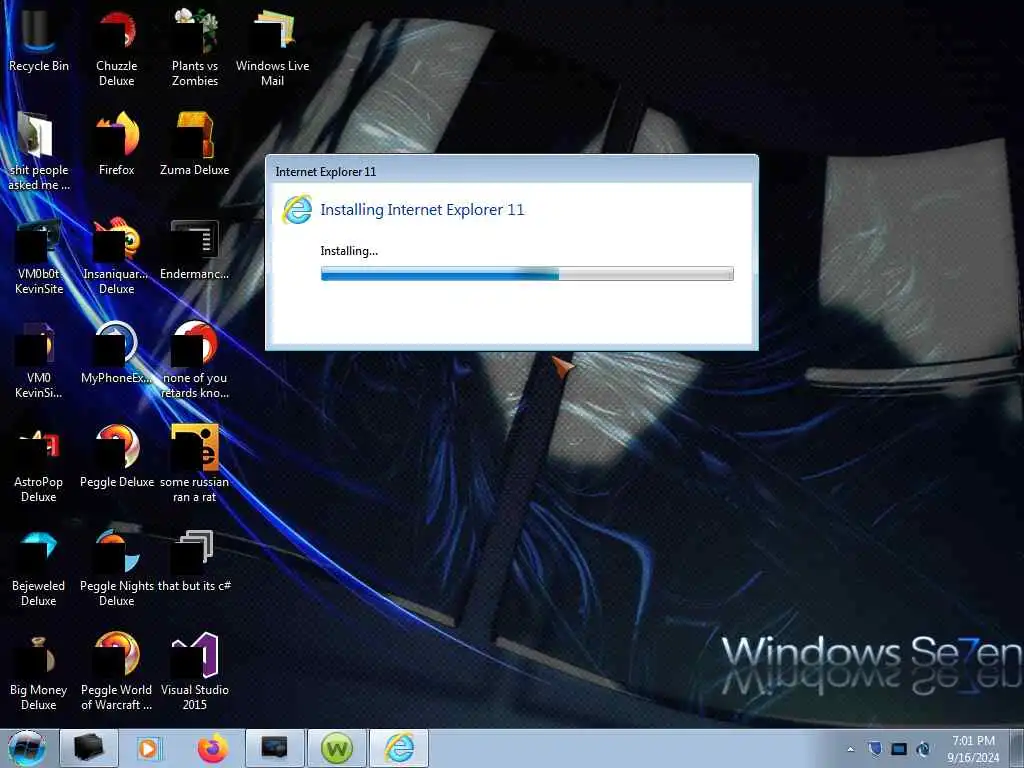Launch Big Money Deluxe desktop icon
1024x768 pixels.
tap(39, 671)
